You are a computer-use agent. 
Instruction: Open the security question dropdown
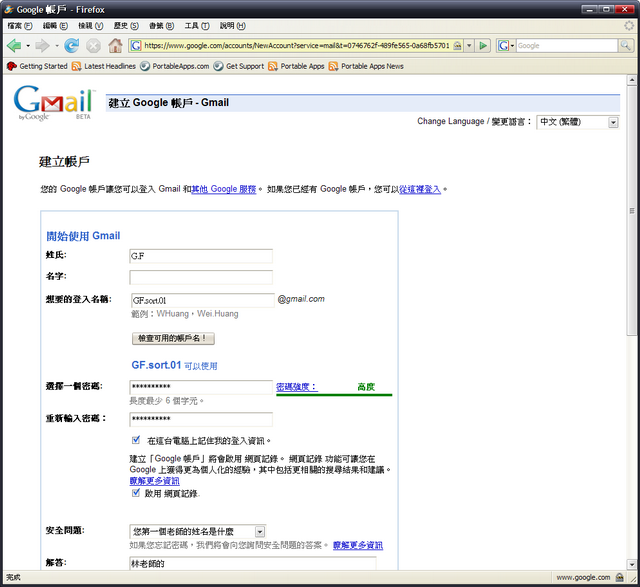[x=198, y=531]
